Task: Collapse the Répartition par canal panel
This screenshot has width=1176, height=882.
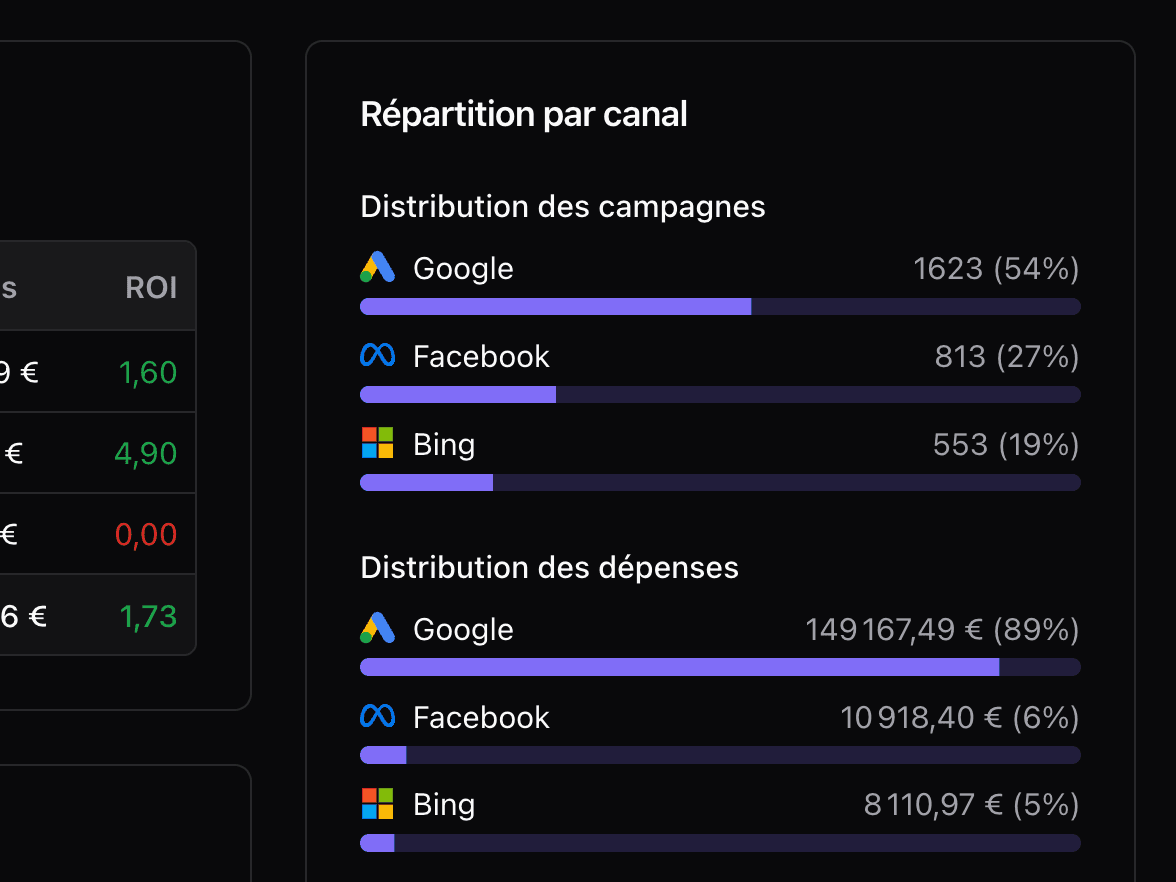Action: tap(524, 113)
